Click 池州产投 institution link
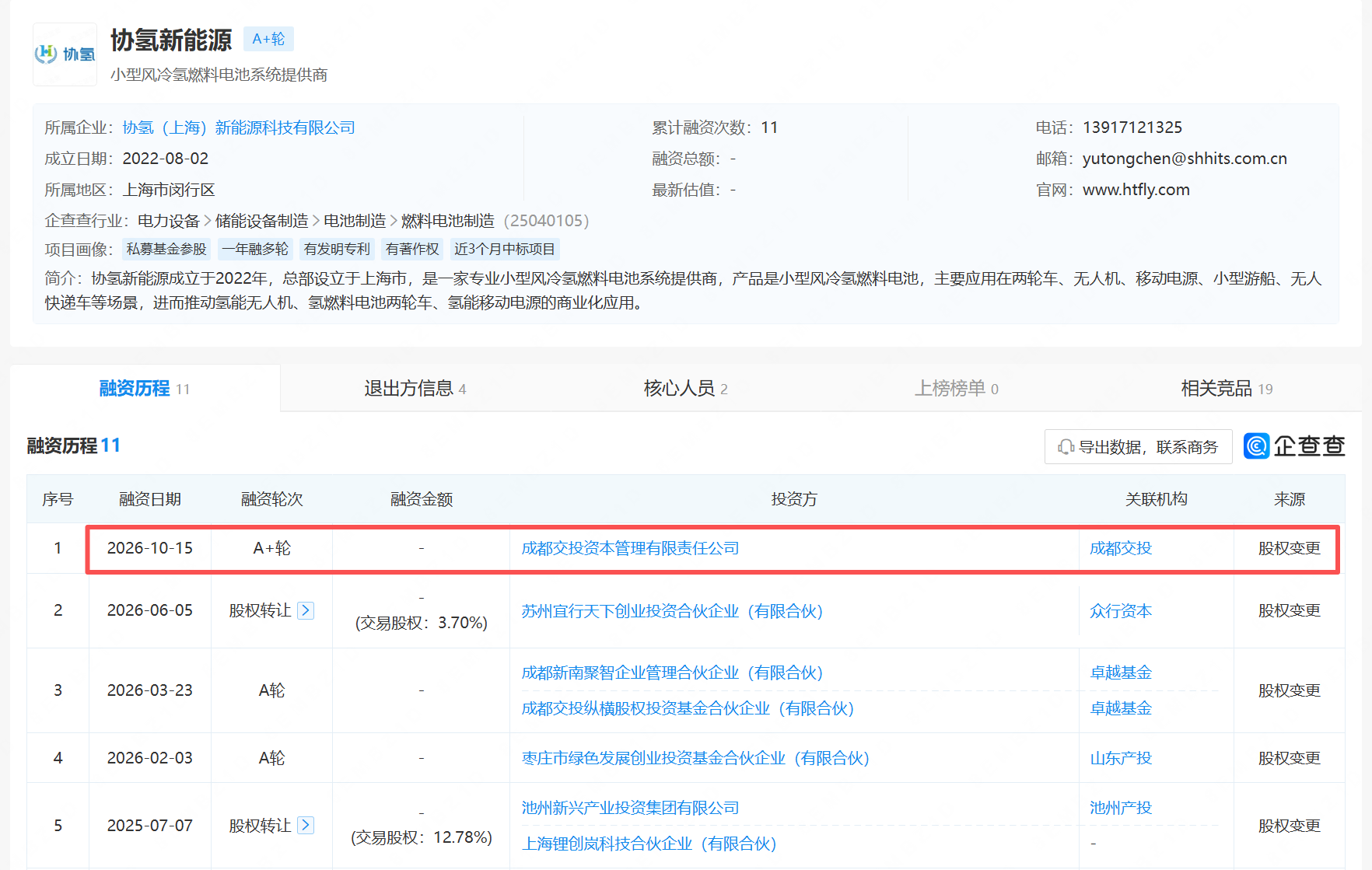The width and height of the screenshot is (1372, 870). tap(1121, 808)
